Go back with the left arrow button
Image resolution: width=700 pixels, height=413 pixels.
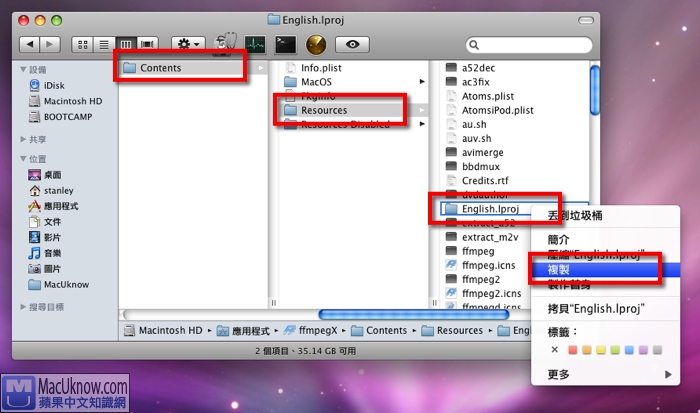coord(29,44)
